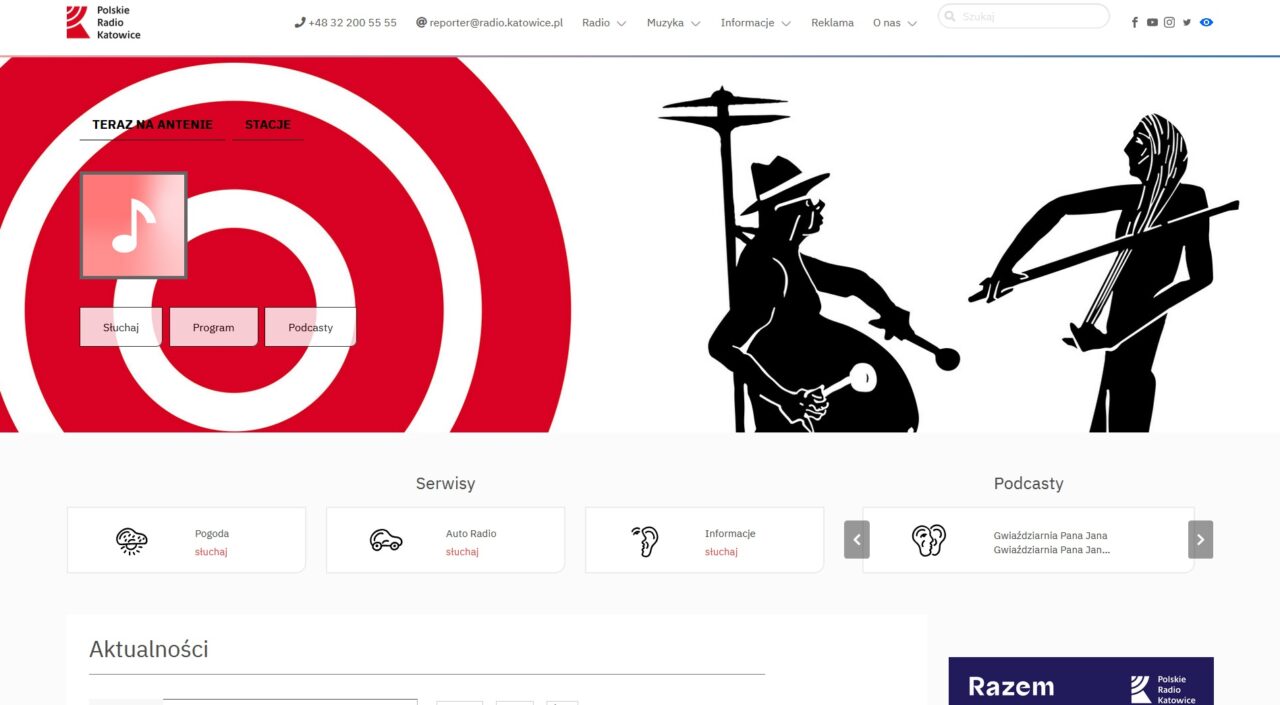
Task: Click słuchaj under Informacje service
Action: coord(721,552)
